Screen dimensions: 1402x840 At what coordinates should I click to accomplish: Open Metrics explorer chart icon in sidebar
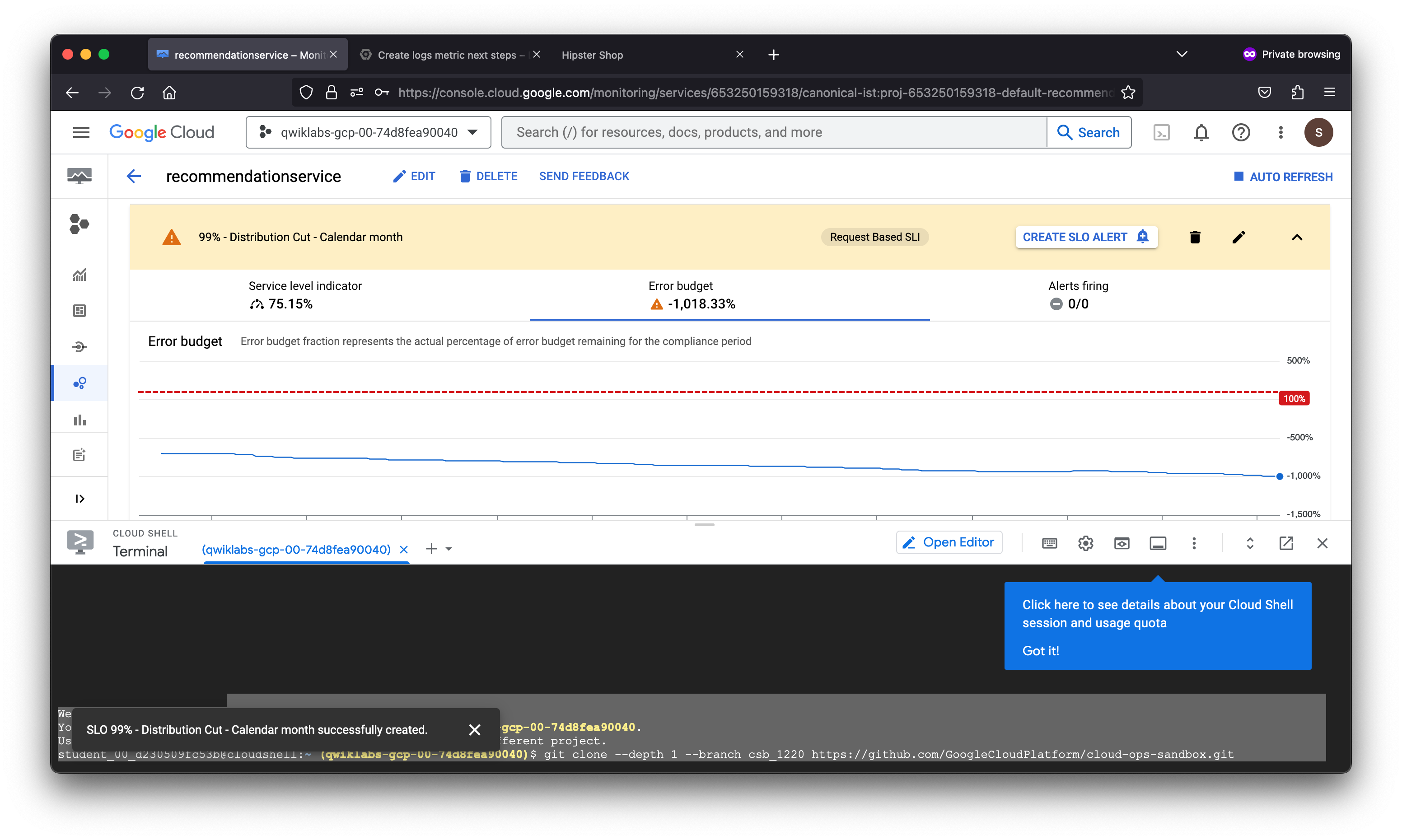tap(79, 275)
